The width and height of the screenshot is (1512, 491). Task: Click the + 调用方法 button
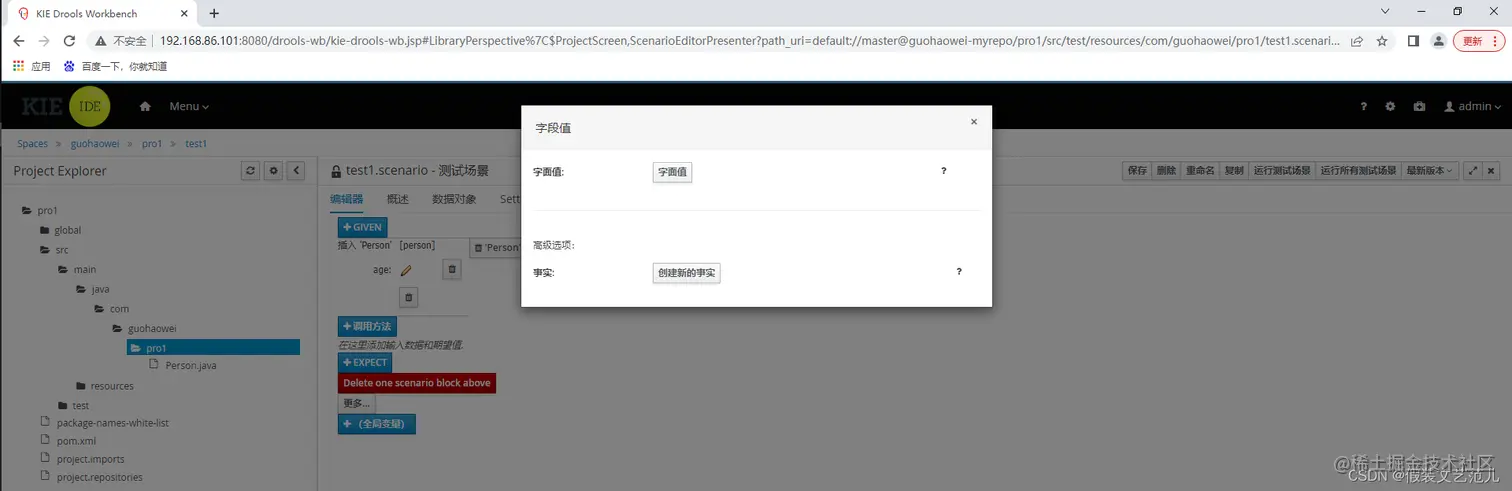point(367,326)
